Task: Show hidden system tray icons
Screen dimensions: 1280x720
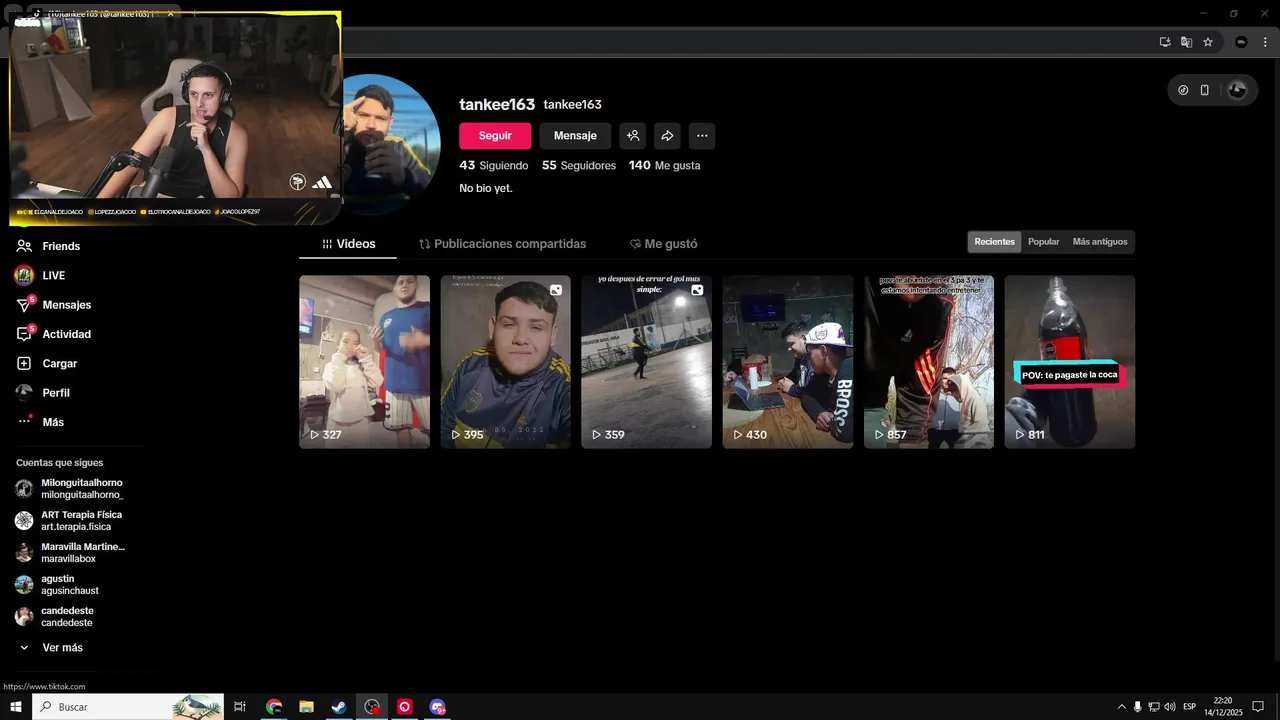Action: coord(1121,707)
